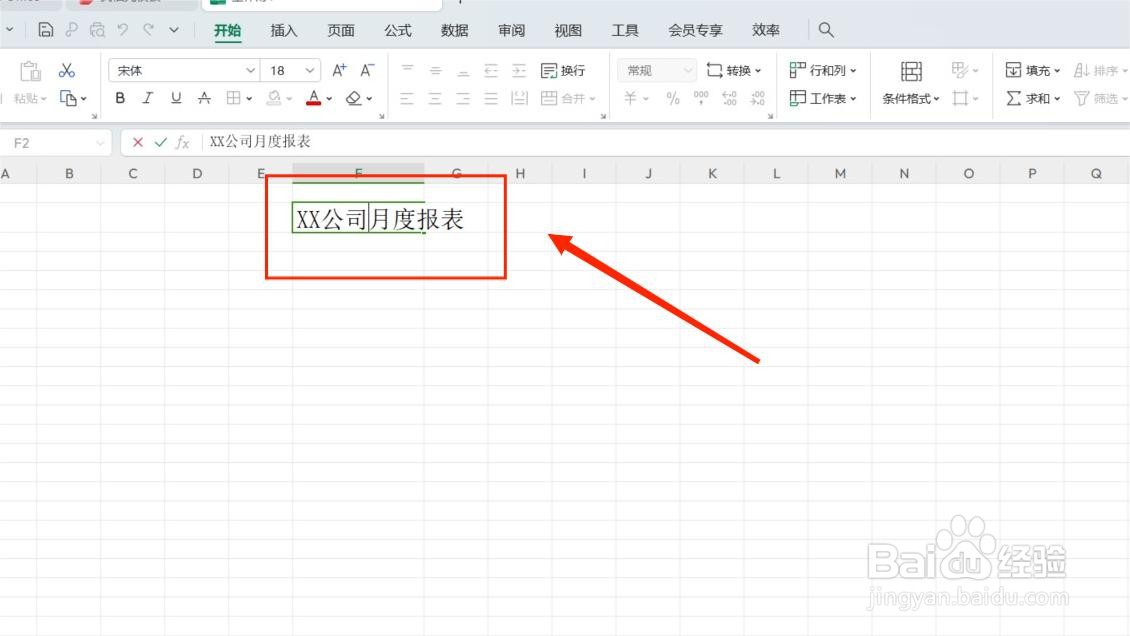1130x636 pixels.
Task: Increase font size with the A+ icon
Action: (339, 70)
